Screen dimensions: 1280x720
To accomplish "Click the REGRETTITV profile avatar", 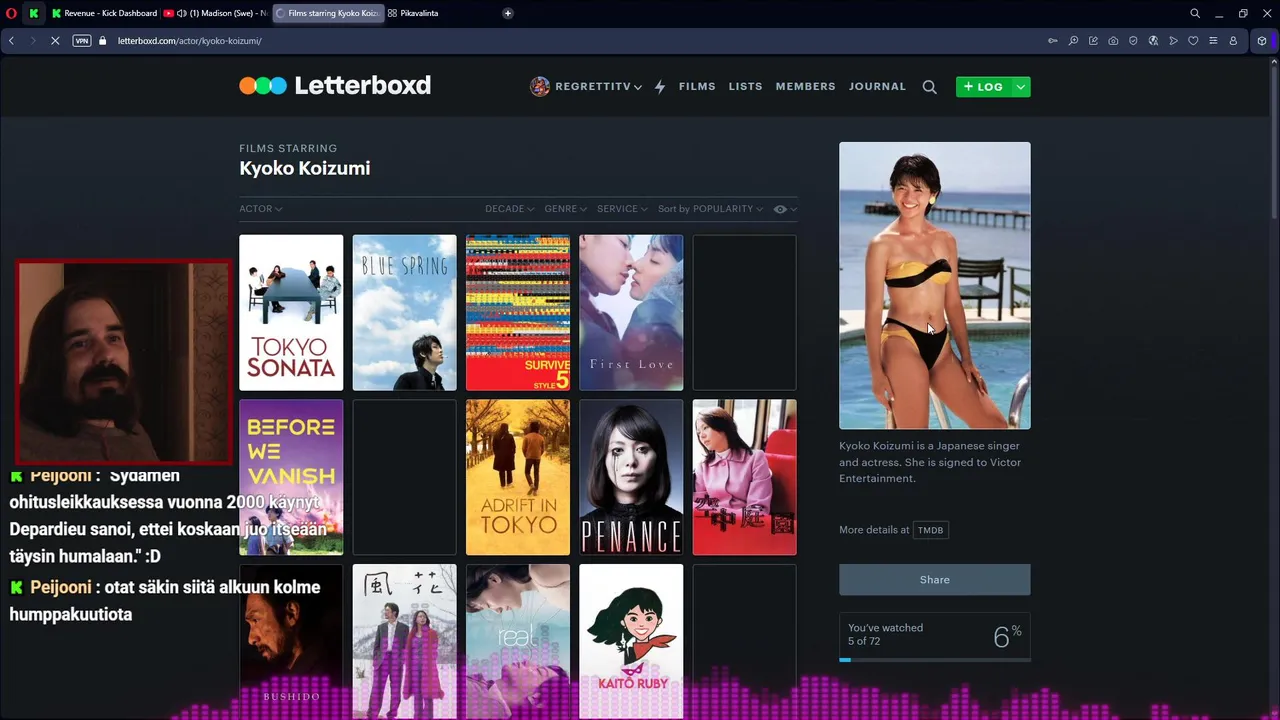I will tap(540, 87).
